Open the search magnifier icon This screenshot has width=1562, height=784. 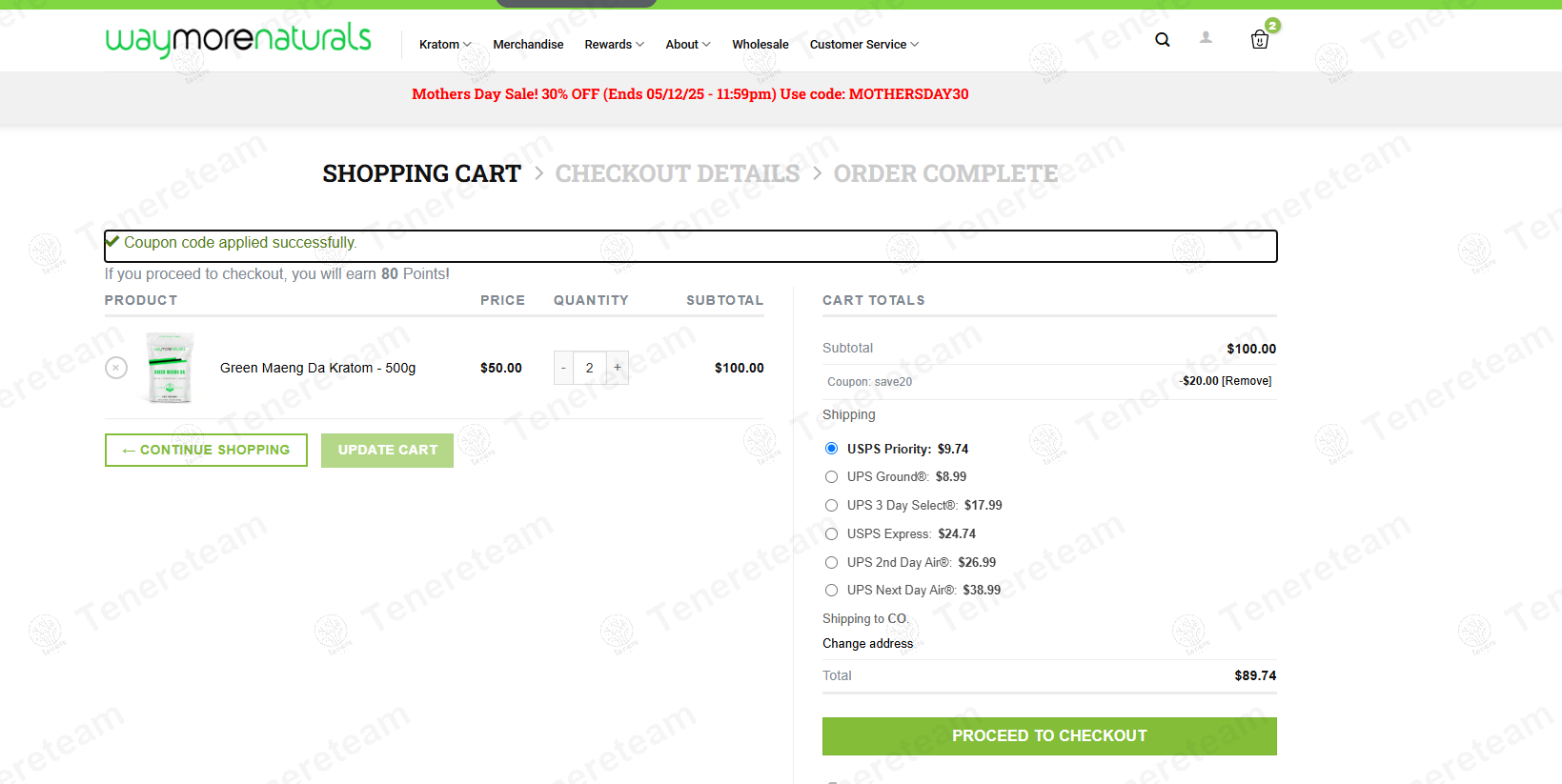click(1162, 40)
